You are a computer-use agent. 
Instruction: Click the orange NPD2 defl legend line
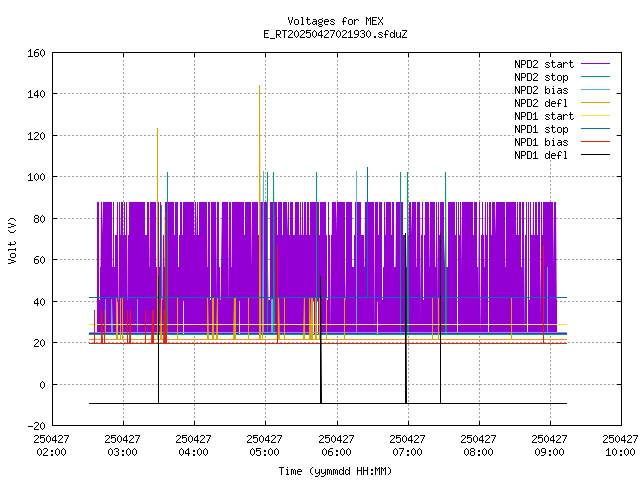pyautogui.click(x=596, y=102)
